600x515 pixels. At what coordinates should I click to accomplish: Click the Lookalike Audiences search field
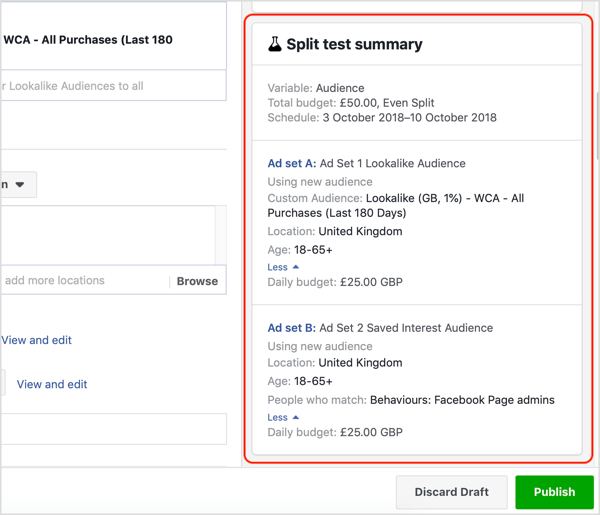110,86
